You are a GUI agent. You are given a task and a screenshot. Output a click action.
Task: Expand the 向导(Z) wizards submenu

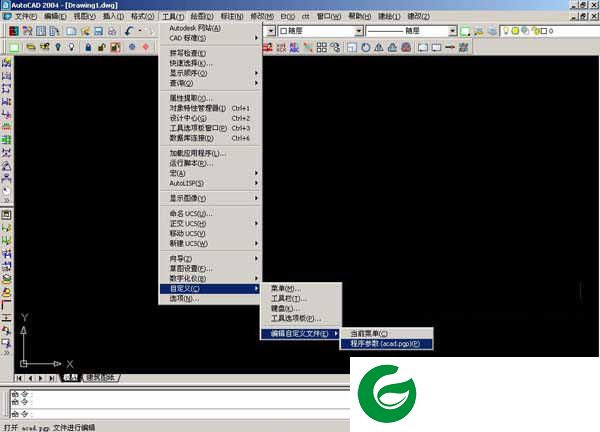pyautogui.click(x=210, y=259)
